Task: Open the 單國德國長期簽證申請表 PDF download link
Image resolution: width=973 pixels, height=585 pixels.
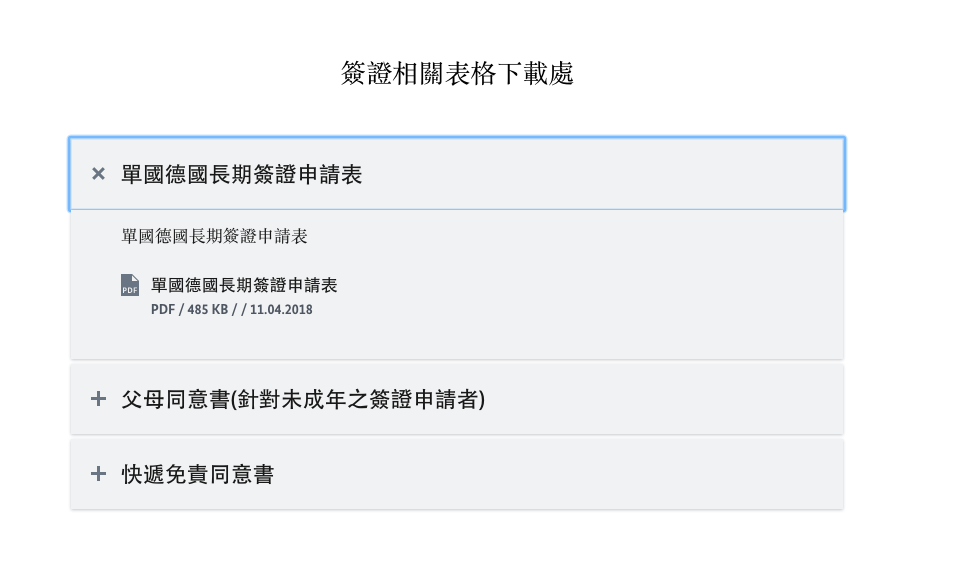Action: pos(244,285)
